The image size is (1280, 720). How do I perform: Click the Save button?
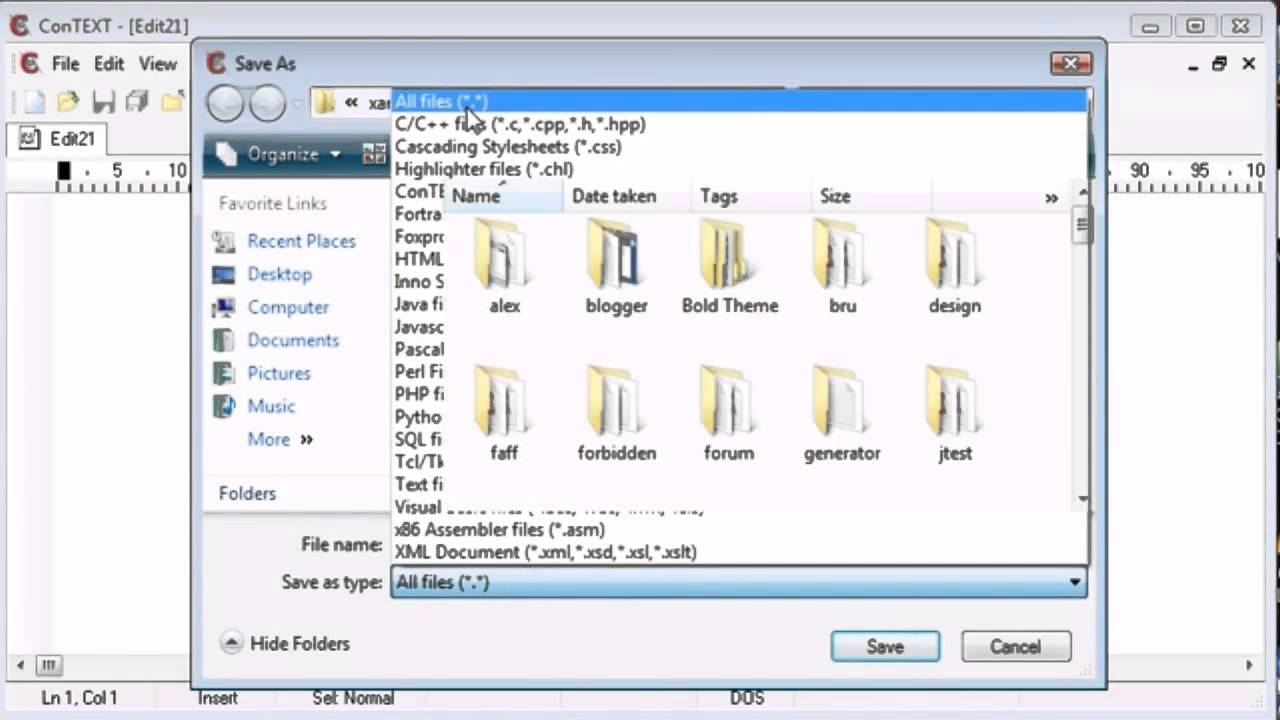tap(885, 646)
